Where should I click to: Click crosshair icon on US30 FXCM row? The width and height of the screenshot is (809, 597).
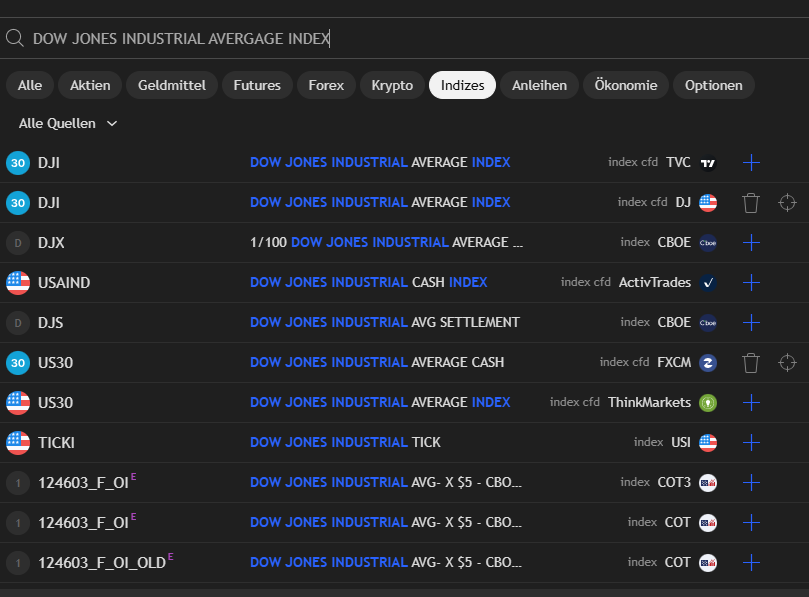click(787, 363)
